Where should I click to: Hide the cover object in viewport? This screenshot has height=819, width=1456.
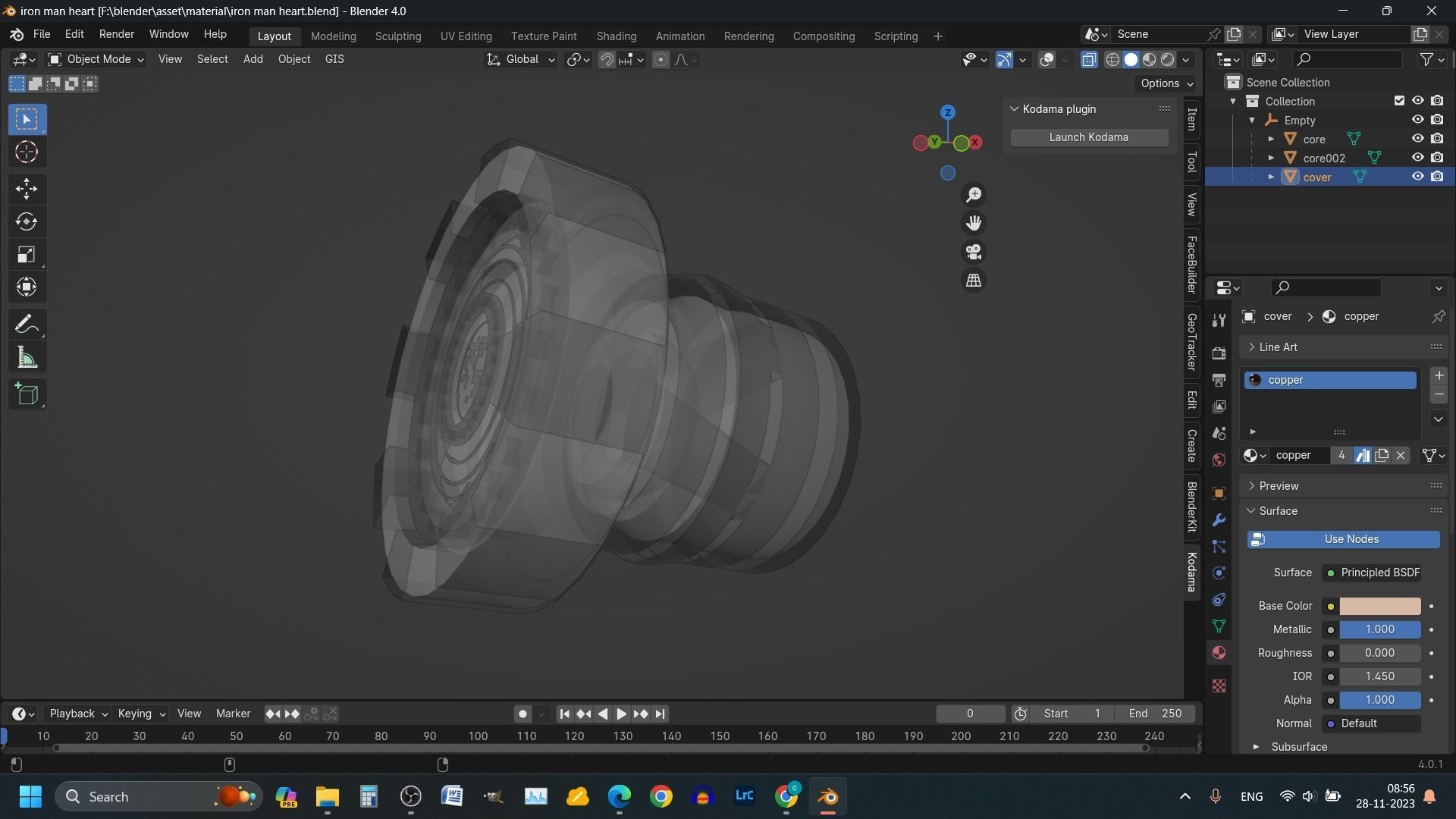point(1417,177)
